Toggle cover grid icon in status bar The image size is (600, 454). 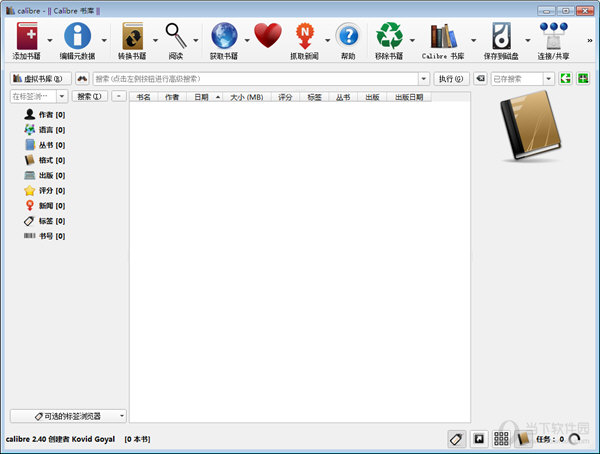point(501,439)
